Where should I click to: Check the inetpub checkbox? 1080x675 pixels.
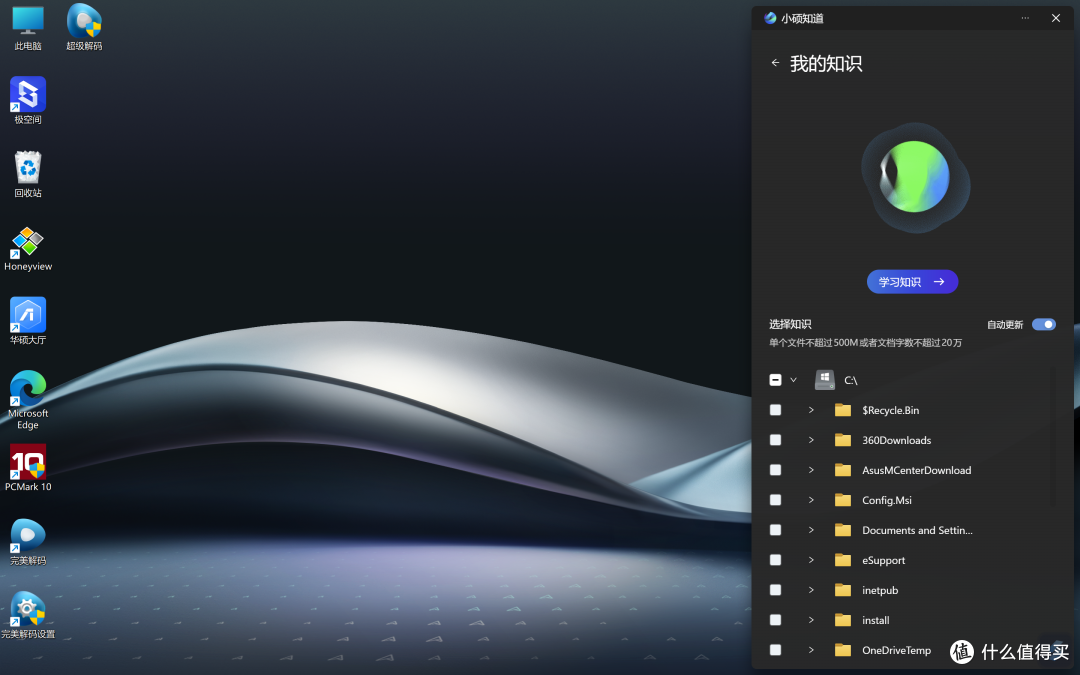(x=775, y=590)
